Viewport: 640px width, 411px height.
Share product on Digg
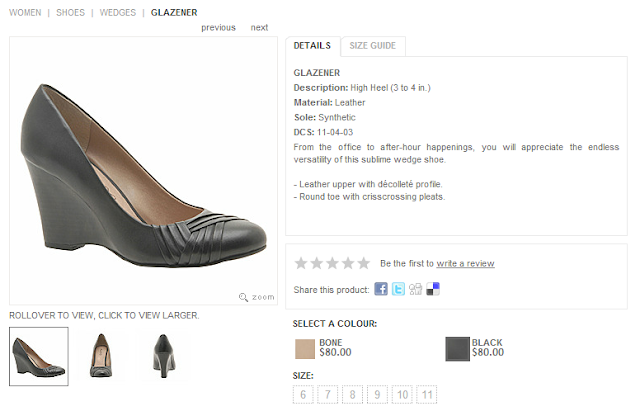pyautogui.click(x=415, y=289)
